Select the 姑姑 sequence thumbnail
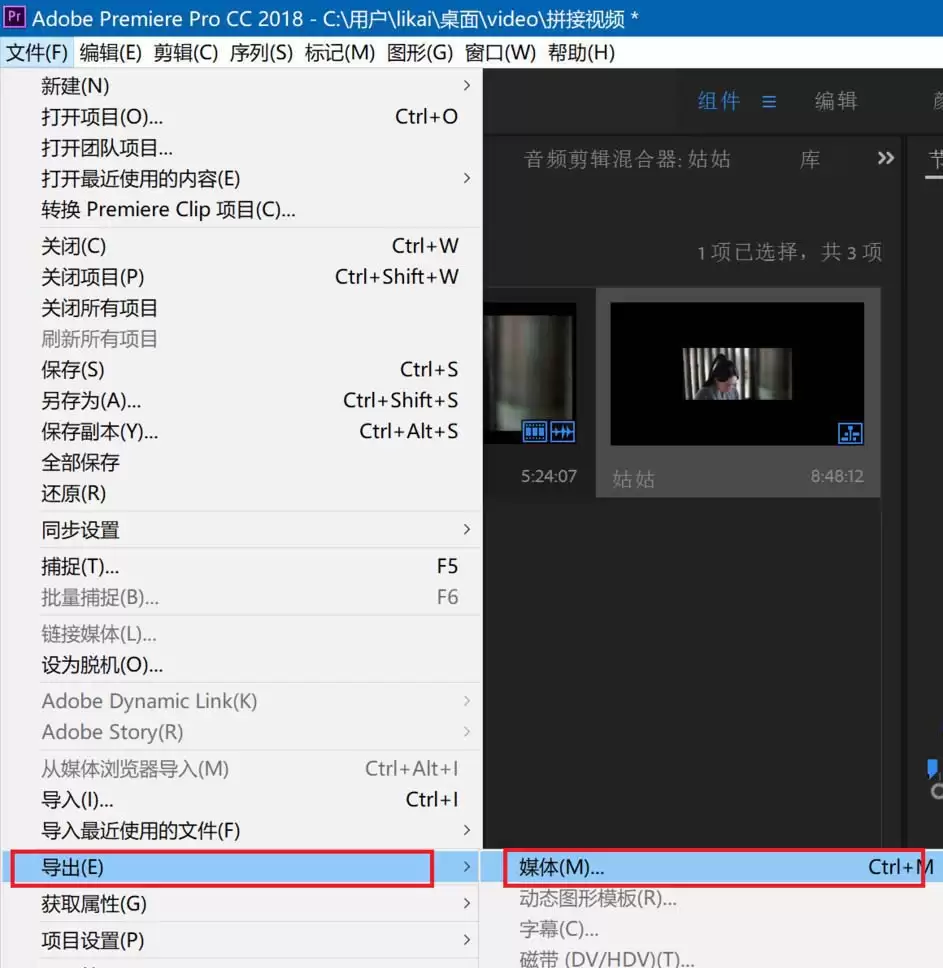 (737, 373)
